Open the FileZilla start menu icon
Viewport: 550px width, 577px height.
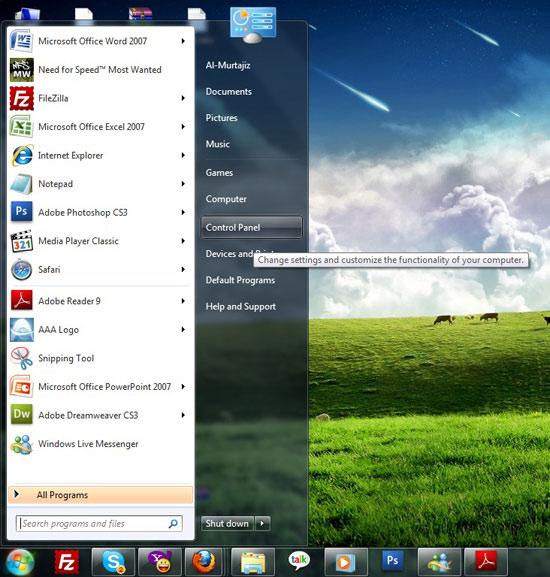click(21, 98)
